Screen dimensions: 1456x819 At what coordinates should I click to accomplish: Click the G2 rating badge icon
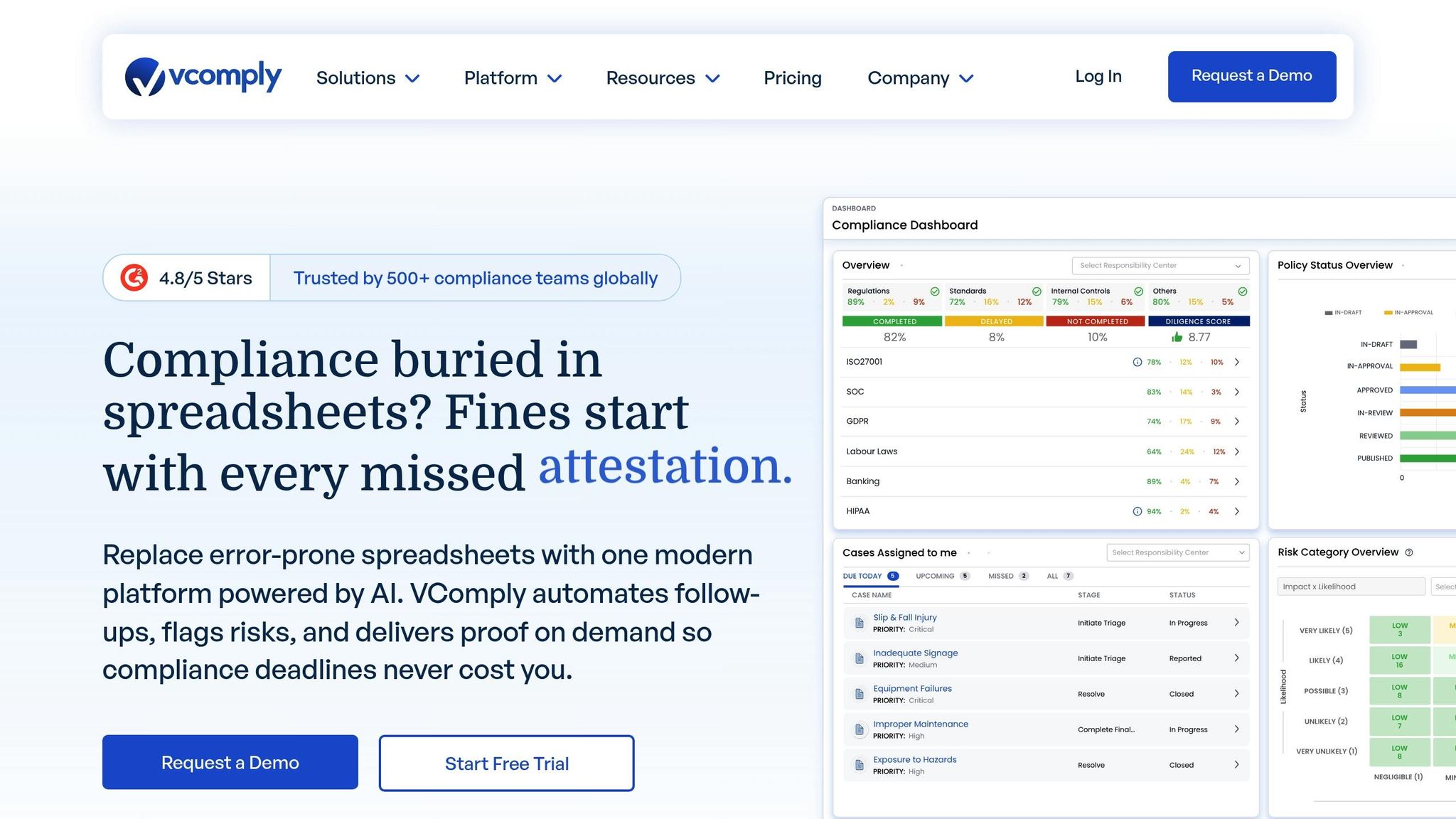point(134,278)
